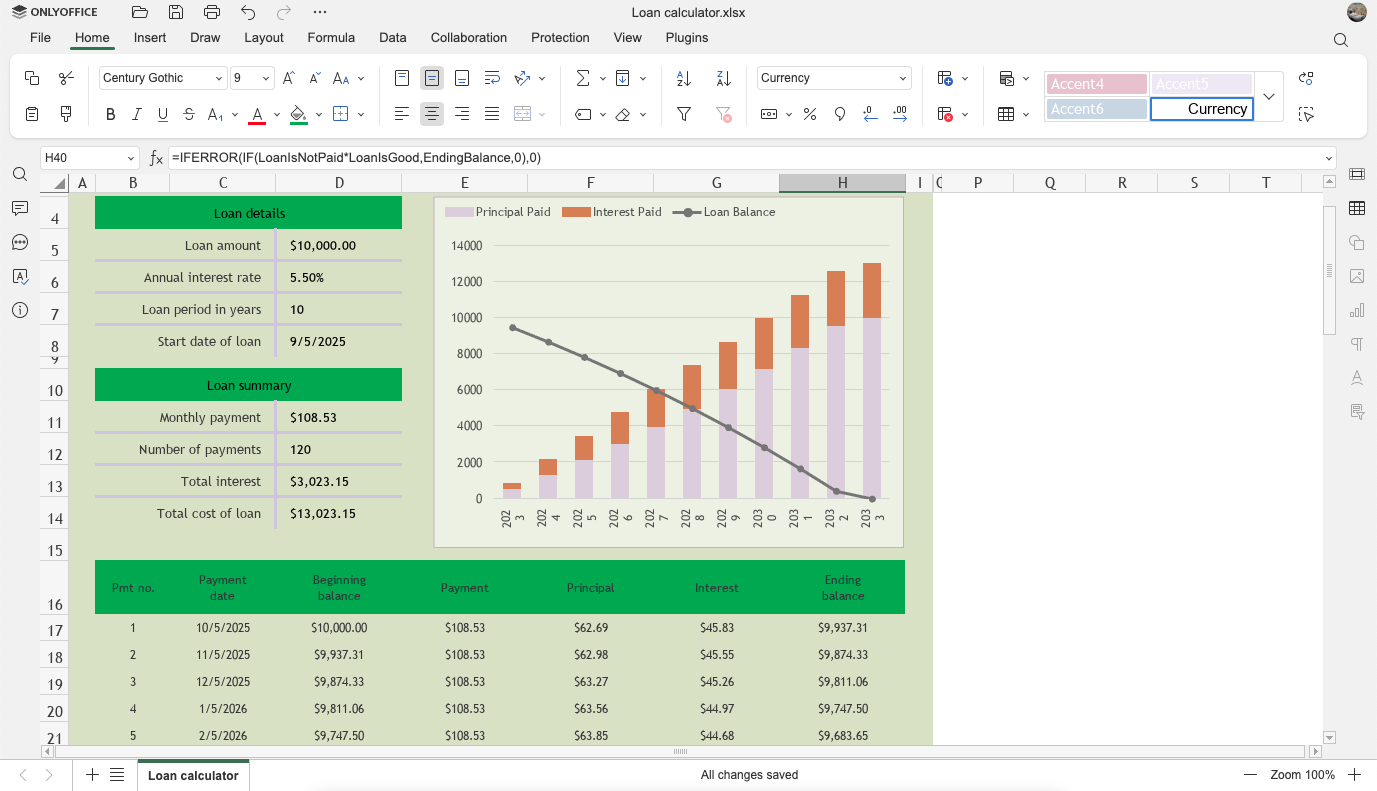The width and height of the screenshot is (1377, 791).
Task: Select the Loan calculator sheet tab
Action: [193, 775]
